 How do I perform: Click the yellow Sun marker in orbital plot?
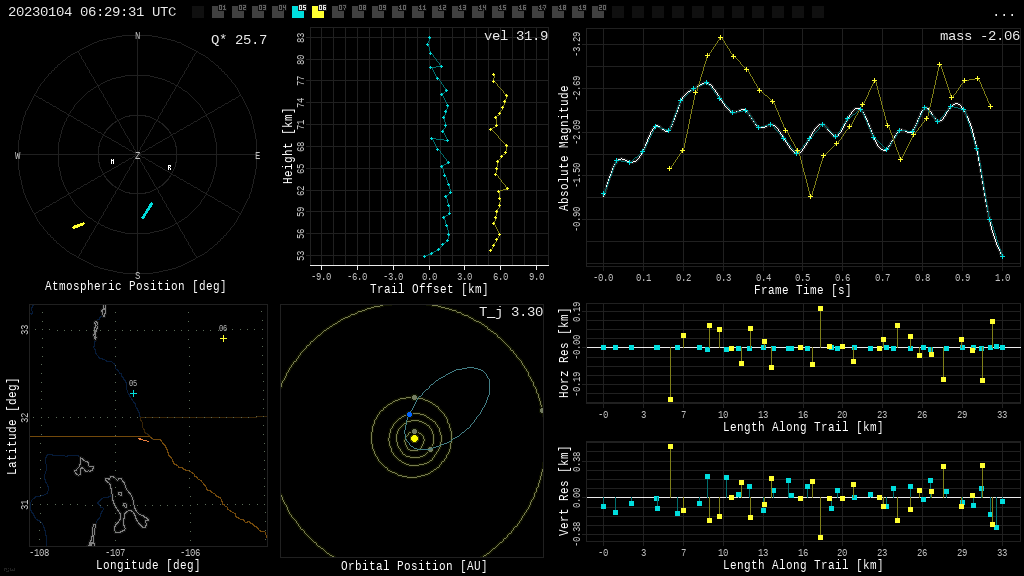pyautogui.click(x=414, y=438)
